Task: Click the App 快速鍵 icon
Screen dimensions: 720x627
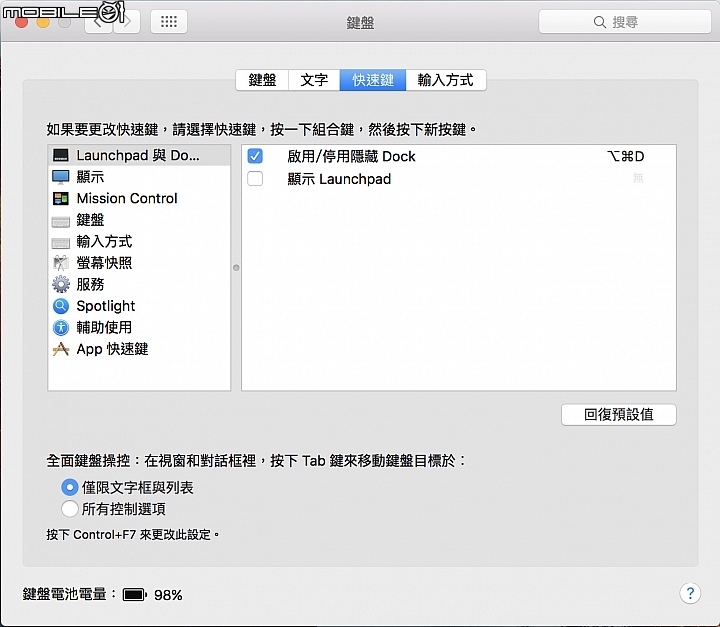Action: click(61, 349)
